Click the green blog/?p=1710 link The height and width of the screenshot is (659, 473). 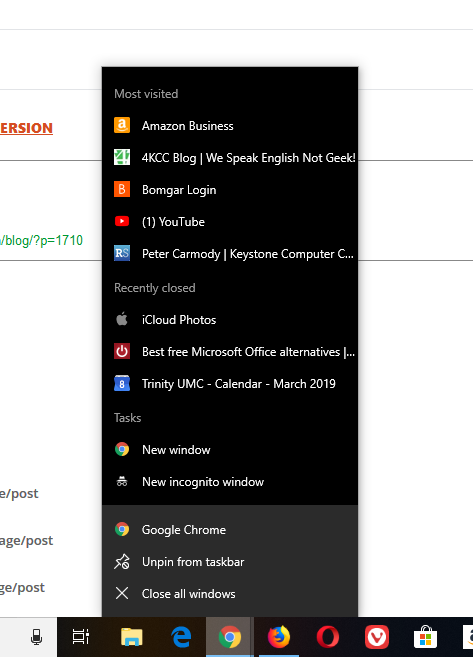point(41,240)
